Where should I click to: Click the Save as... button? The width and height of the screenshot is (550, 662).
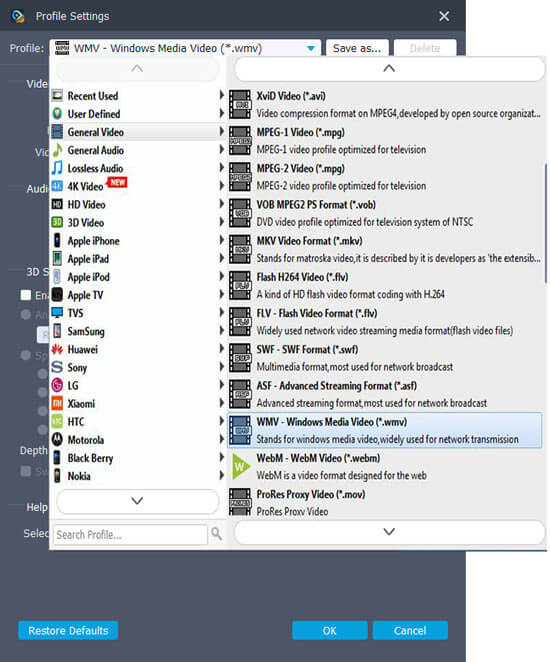pos(357,48)
